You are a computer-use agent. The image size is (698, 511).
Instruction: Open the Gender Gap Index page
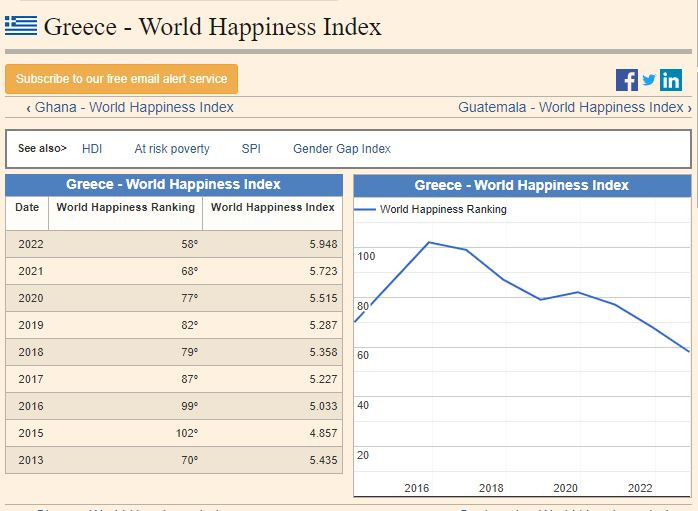pyautogui.click(x=342, y=149)
